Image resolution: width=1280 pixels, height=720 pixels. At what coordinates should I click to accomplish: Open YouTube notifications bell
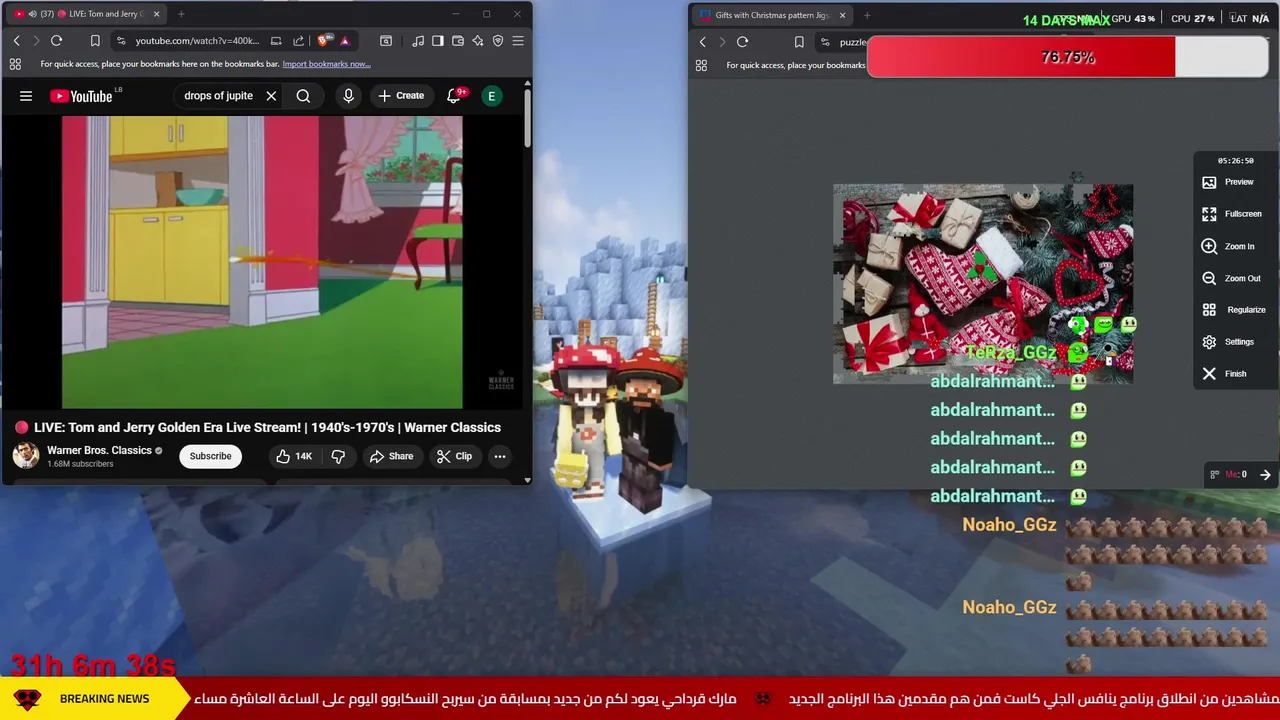point(453,96)
